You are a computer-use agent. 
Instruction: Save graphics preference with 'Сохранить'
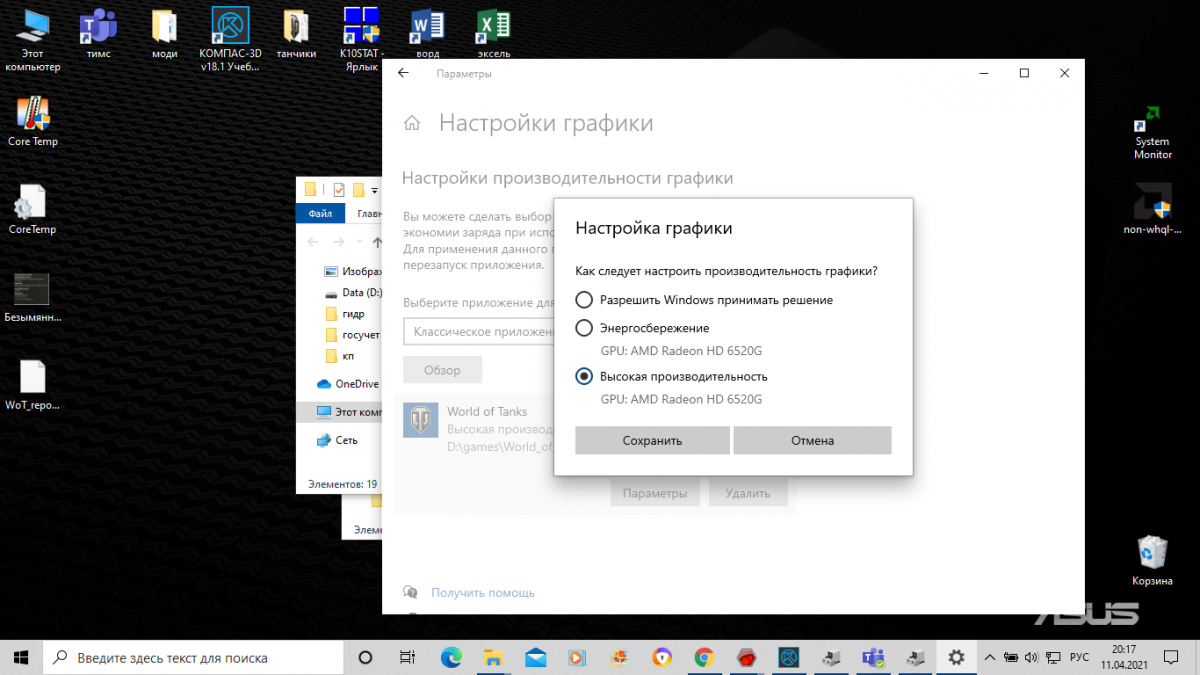(x=652, y=440)
